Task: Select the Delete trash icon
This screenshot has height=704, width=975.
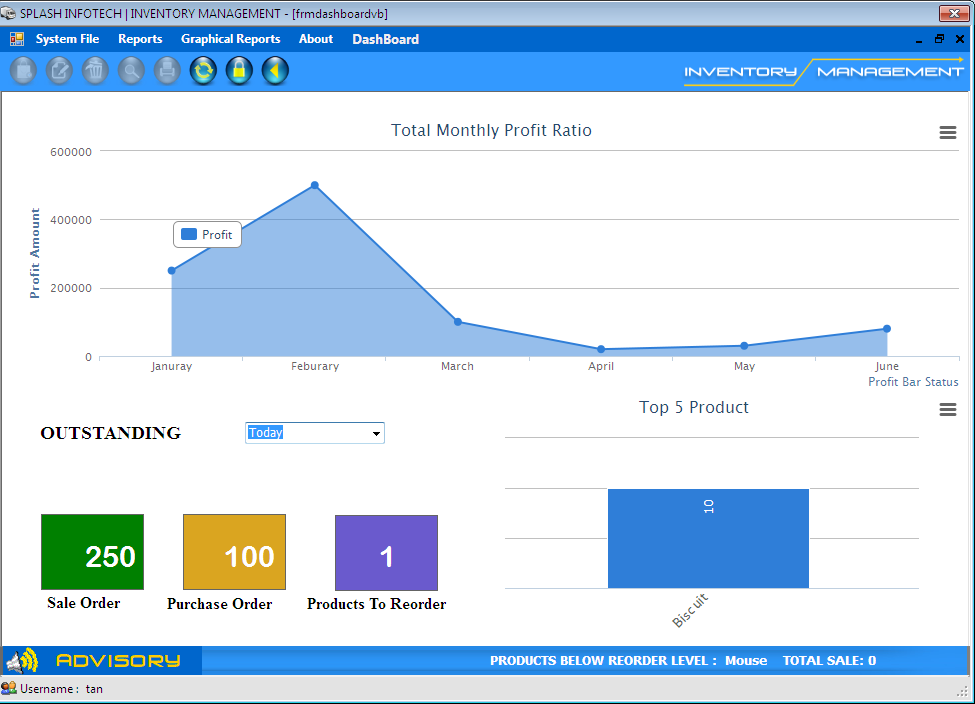Action: (x=95, y=71)
